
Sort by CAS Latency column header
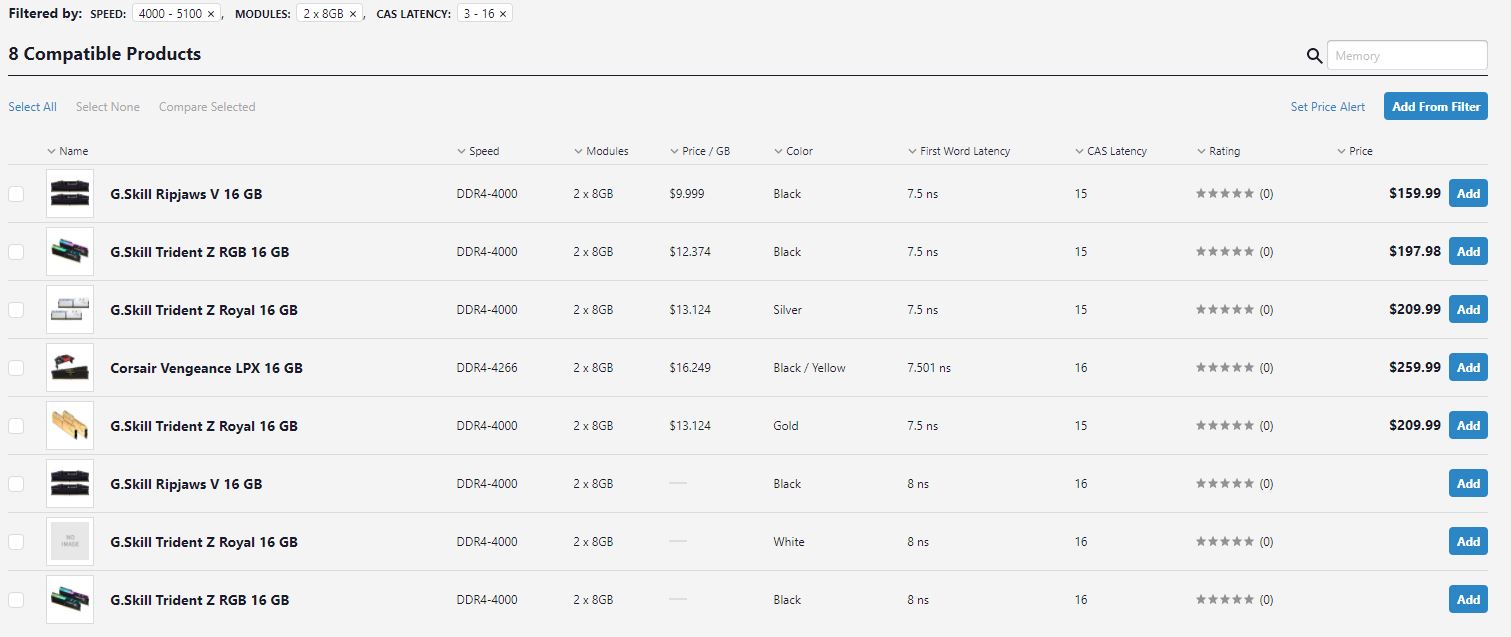tap(1111, 151)
